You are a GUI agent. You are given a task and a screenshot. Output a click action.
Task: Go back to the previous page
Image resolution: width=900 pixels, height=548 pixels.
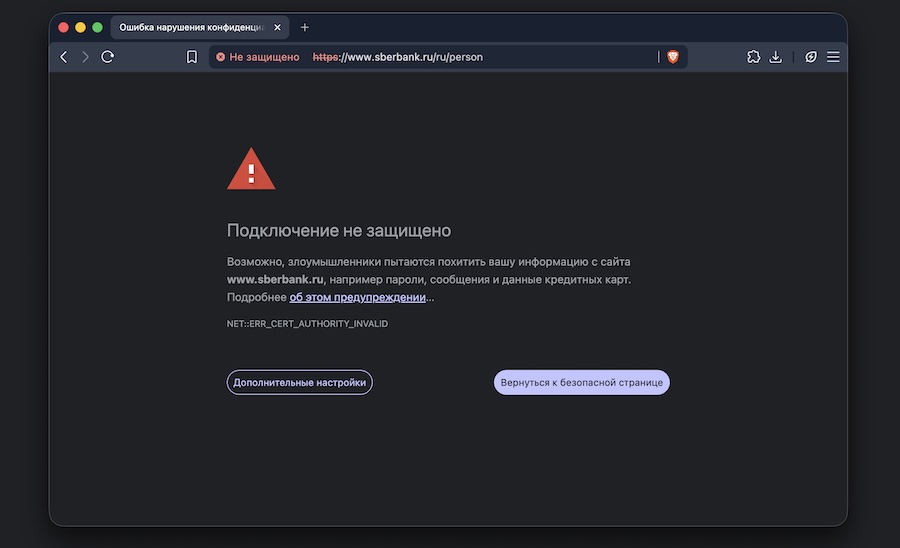coord(64,57)
